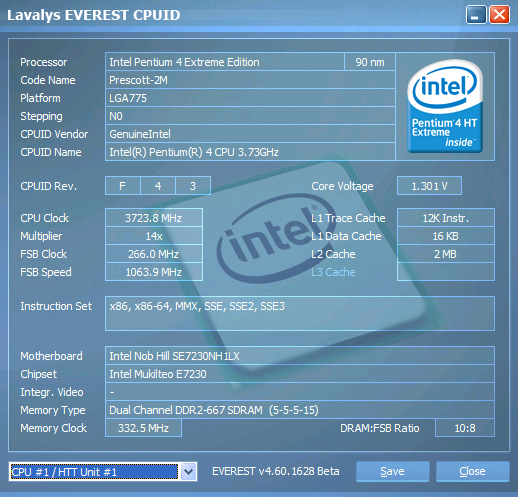Image resolution: width=518 pixels, height=497 pixels.
Task: Click the CPUID Name value field
Action: 250,152
